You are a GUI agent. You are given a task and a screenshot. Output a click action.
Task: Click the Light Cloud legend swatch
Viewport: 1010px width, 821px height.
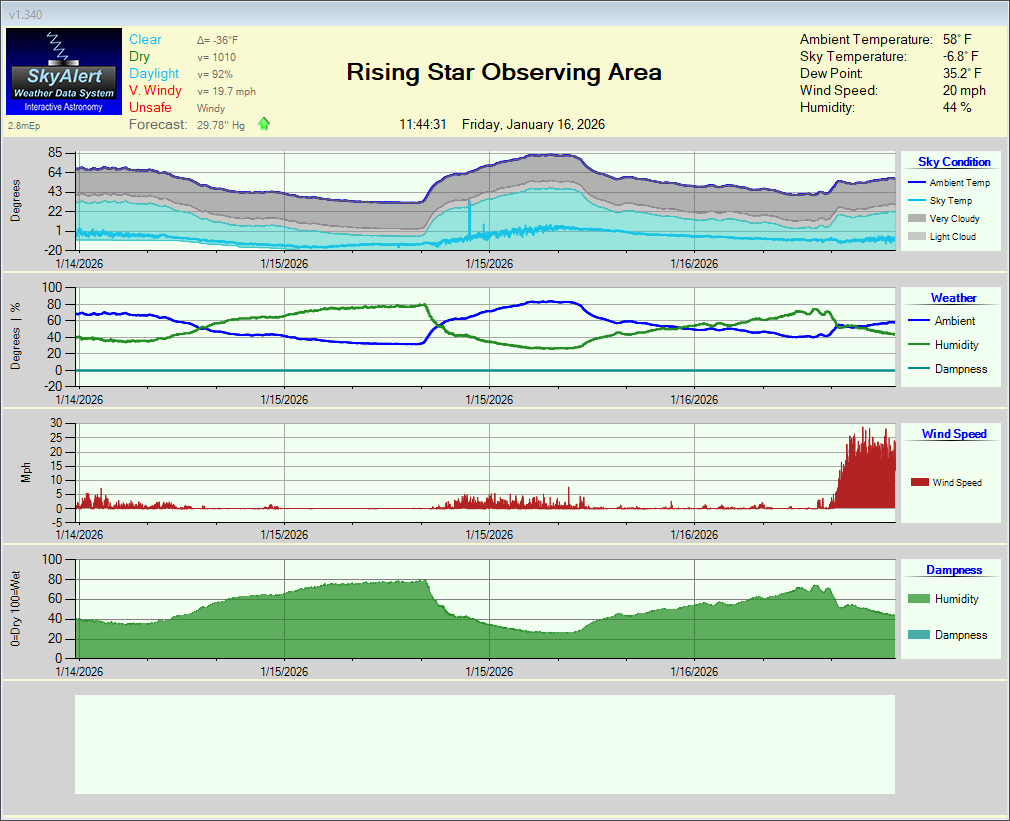click(916, 237)
